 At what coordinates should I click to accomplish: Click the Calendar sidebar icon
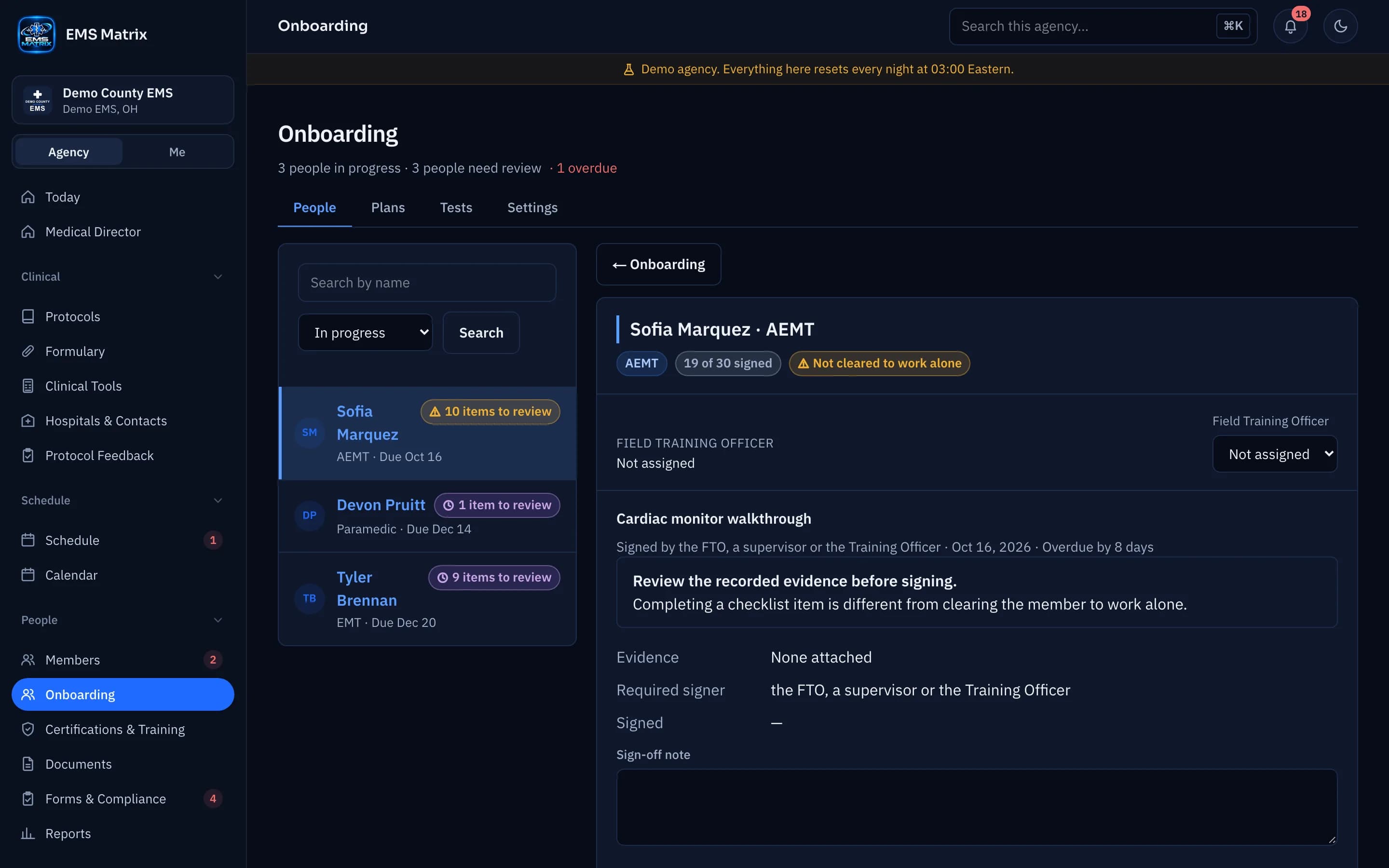27,575
